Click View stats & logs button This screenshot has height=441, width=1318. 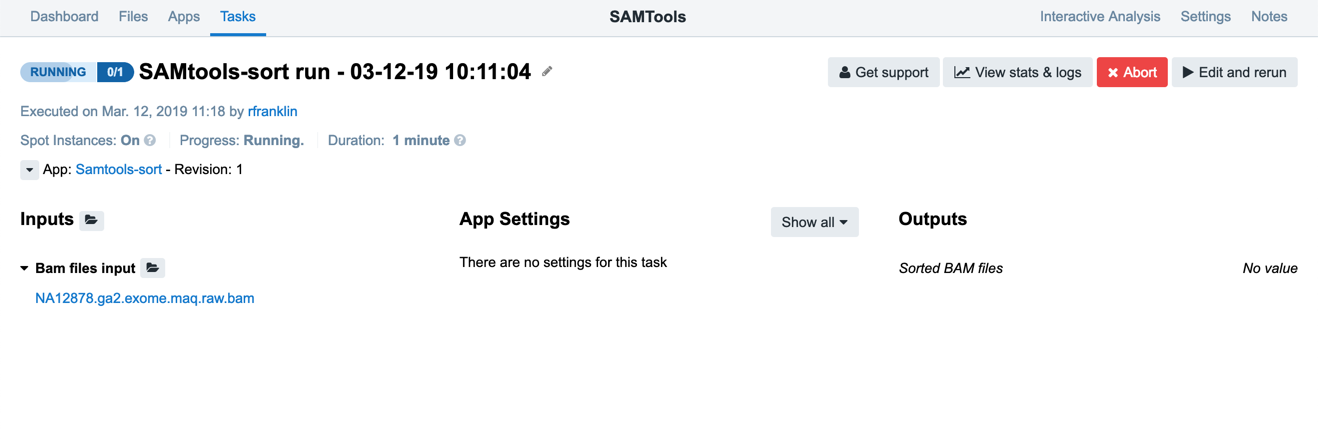[x=1017, y=72]
